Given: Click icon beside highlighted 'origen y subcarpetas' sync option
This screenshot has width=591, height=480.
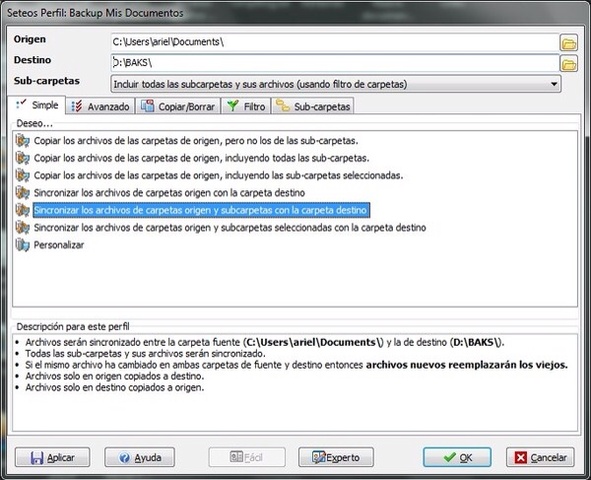Looking at the screenshot, I should pyautogui.click(x=23, y=210).
